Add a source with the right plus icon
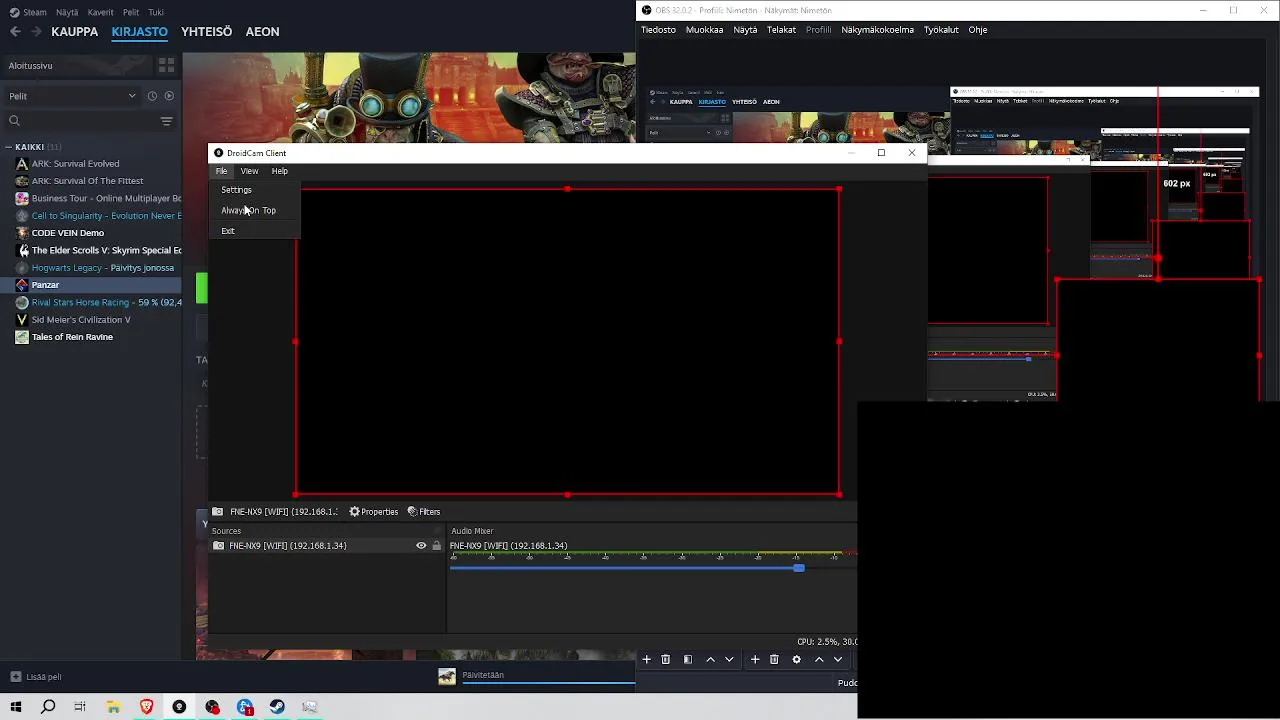 755,659
